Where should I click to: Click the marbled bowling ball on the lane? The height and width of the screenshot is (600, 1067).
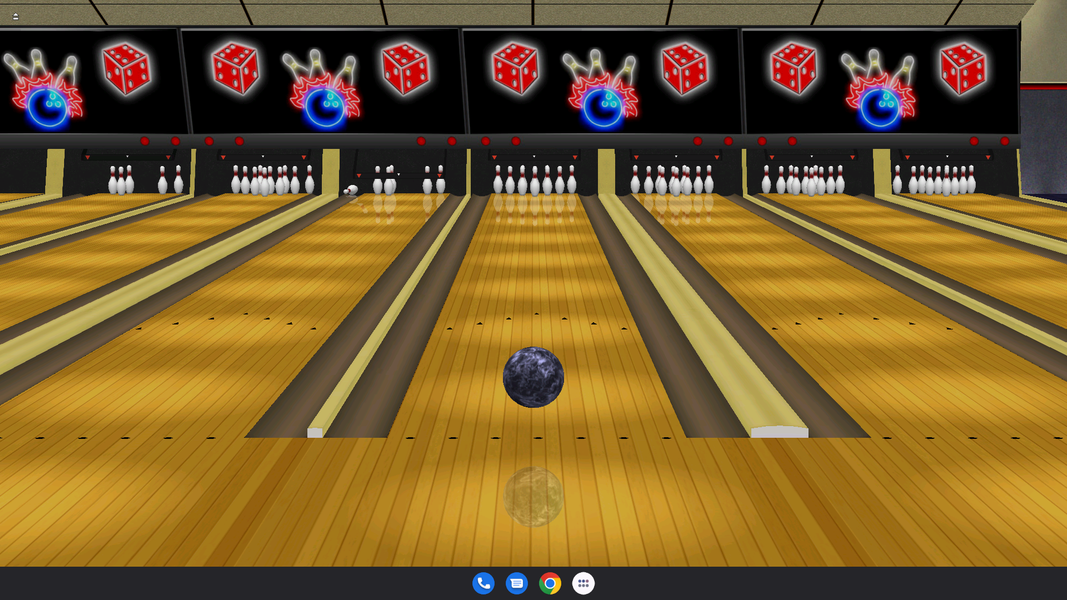coord(533,377)
